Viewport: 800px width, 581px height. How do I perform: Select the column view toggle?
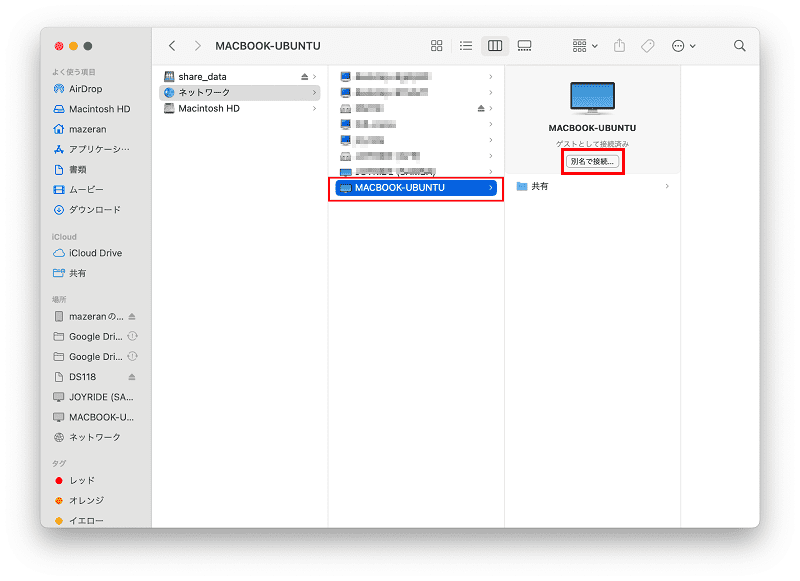click(495, 46)
